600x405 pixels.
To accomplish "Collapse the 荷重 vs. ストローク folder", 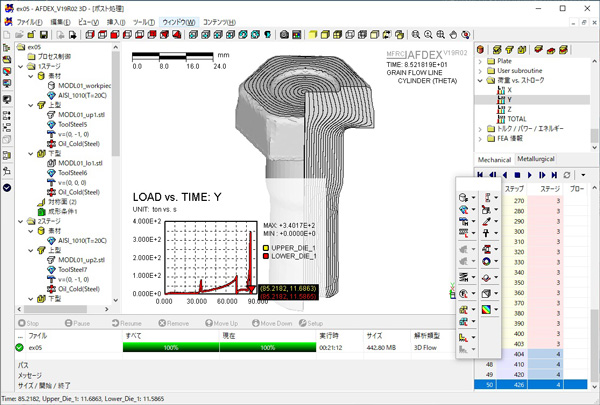I will click(x=480, y=80).
